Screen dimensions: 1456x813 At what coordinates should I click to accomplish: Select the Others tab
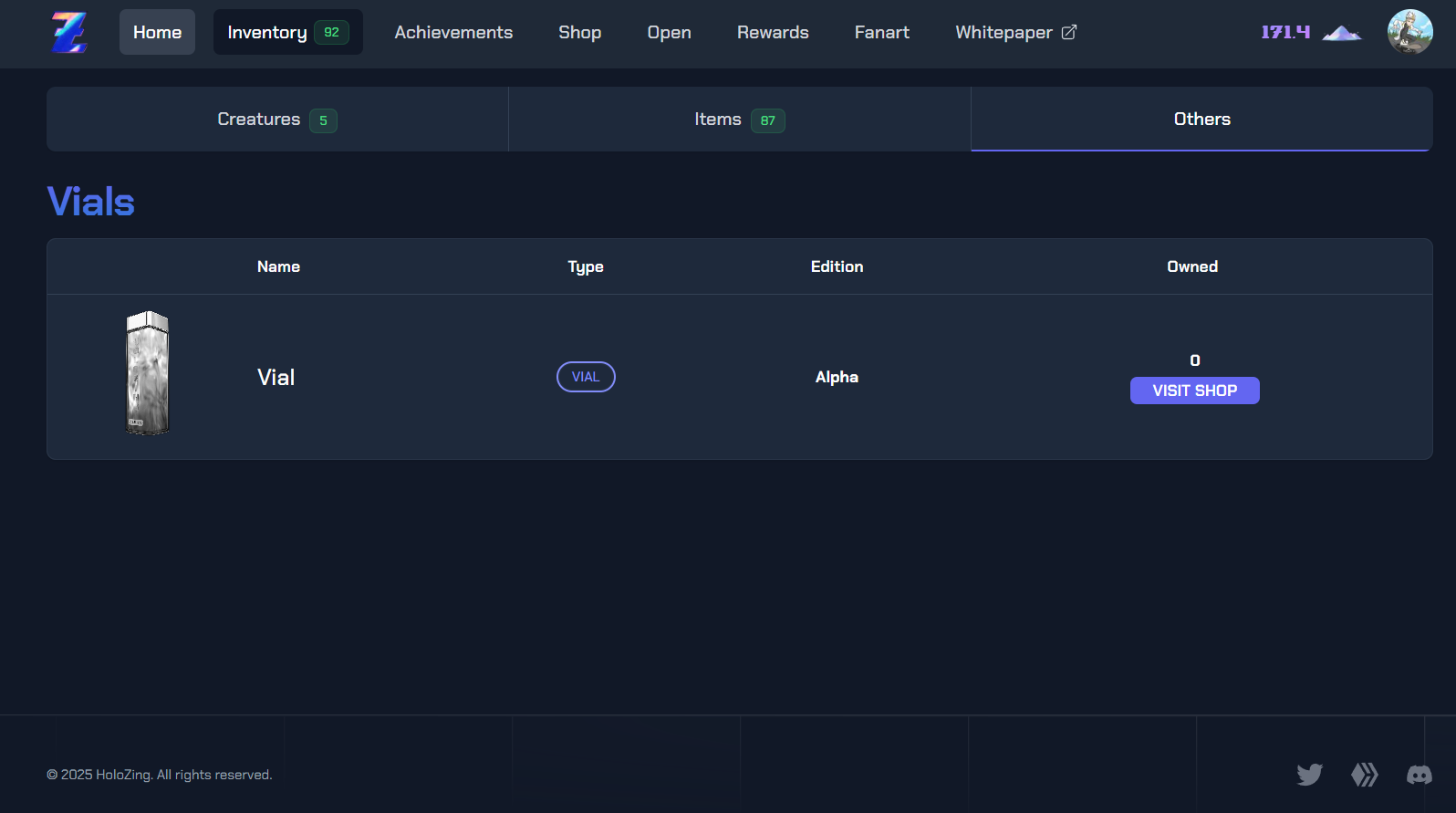[x=1201, y=120]
